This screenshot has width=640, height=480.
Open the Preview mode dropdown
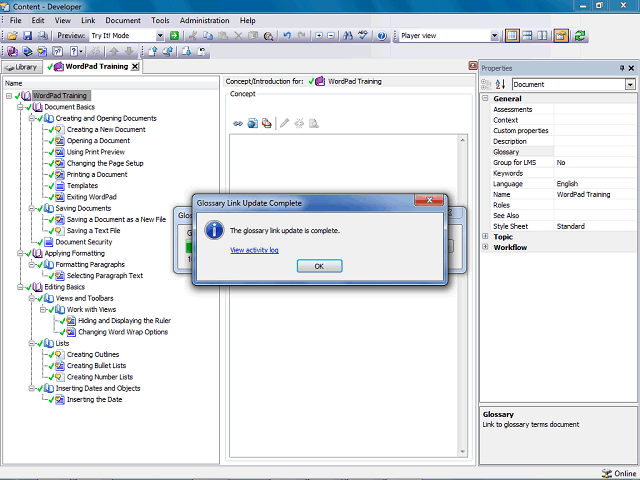(160, 36)
